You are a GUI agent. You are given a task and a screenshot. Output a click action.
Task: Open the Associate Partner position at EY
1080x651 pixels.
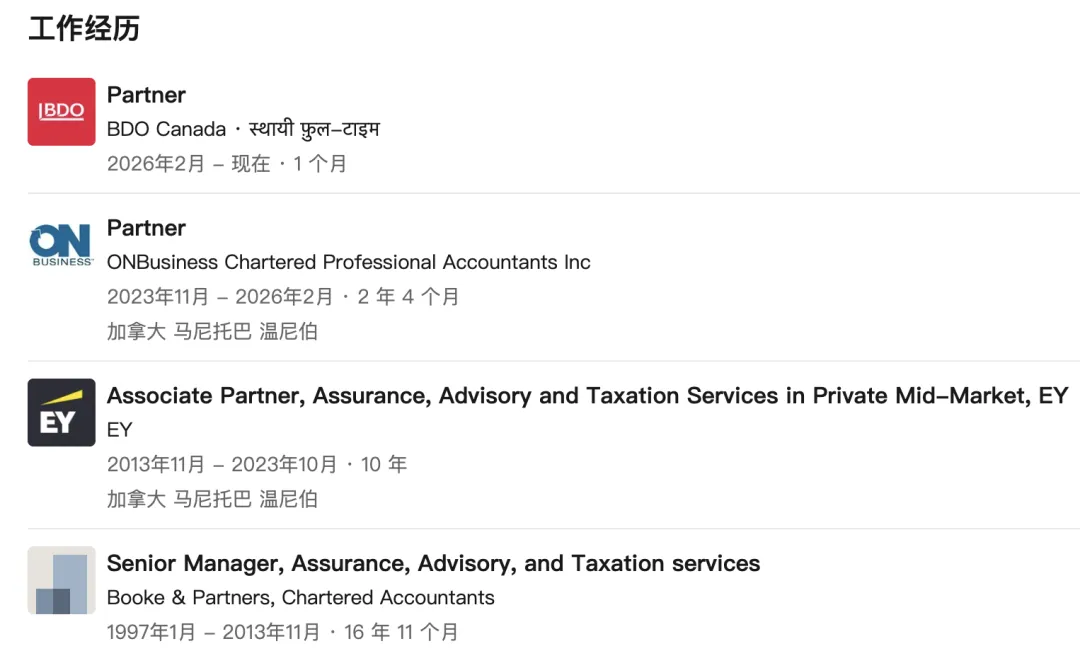587,396
